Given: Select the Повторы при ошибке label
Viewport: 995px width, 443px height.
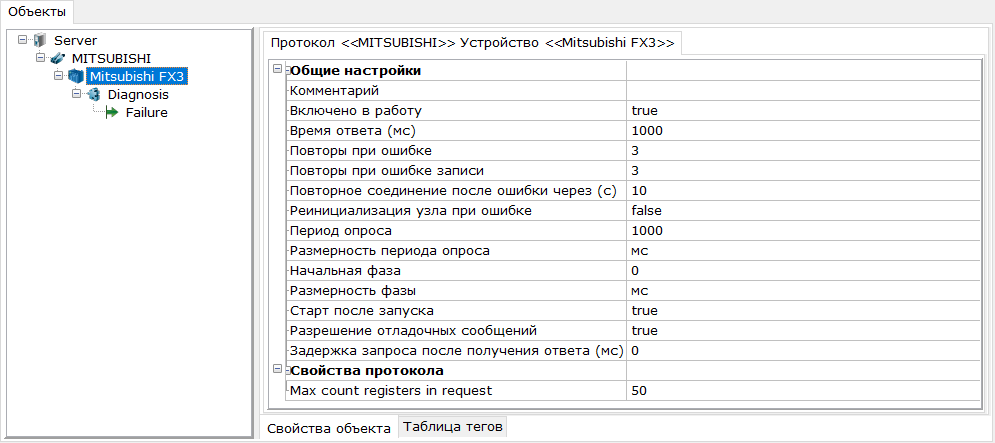Looking at the screenshot, I should (361, 151).
